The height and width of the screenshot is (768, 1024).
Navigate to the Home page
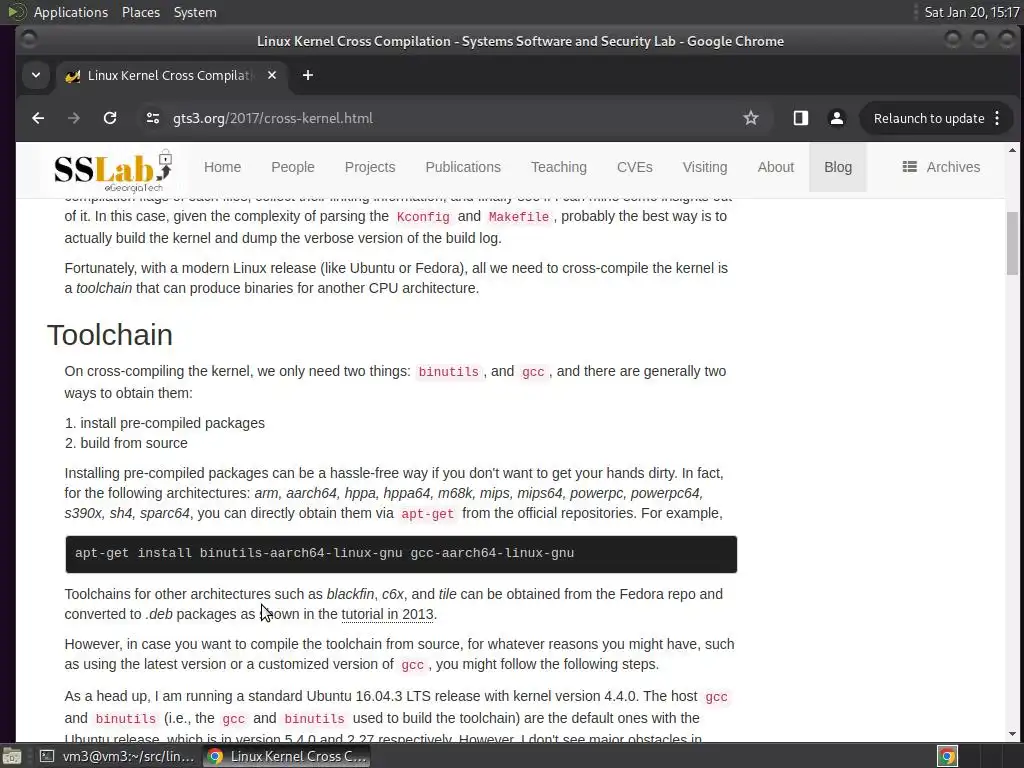(x=222, y=167)
